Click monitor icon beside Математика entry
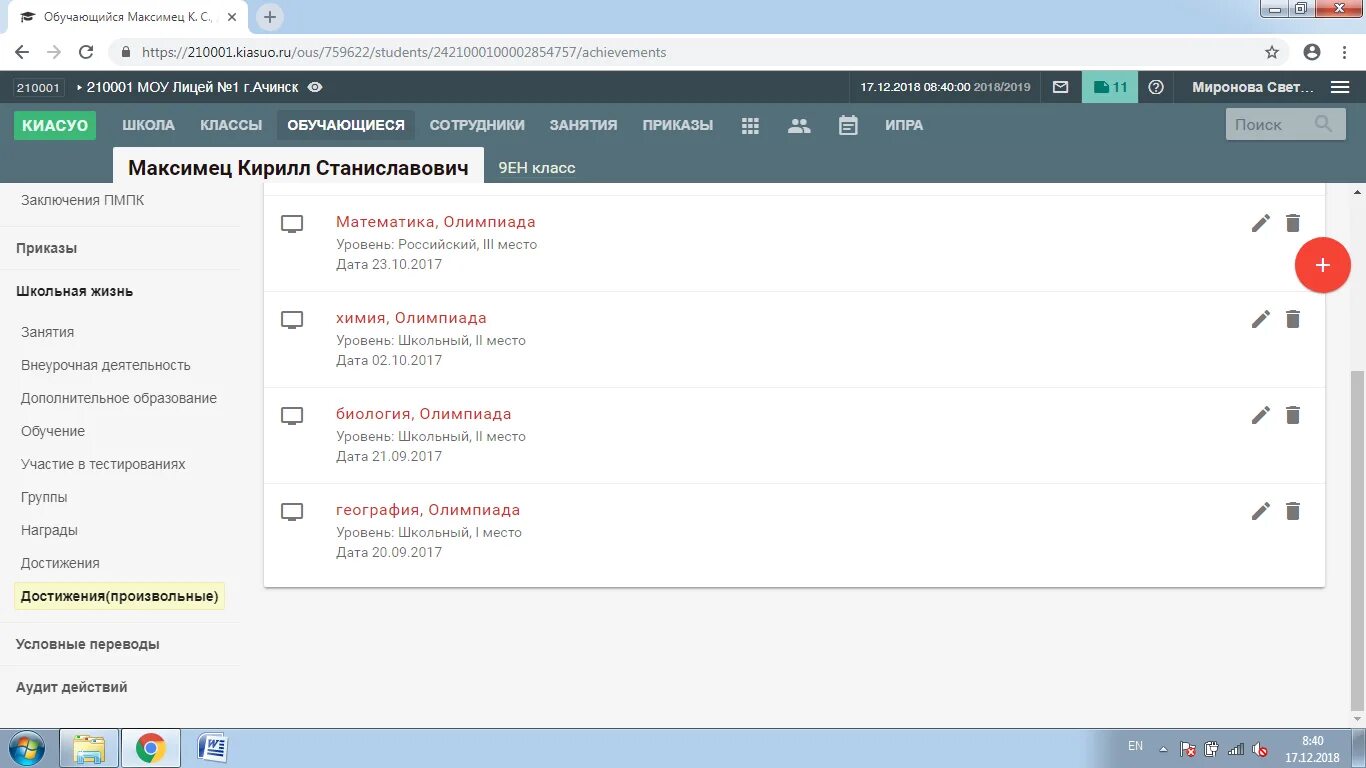The image size is (1366, 768). pos(291,223)
